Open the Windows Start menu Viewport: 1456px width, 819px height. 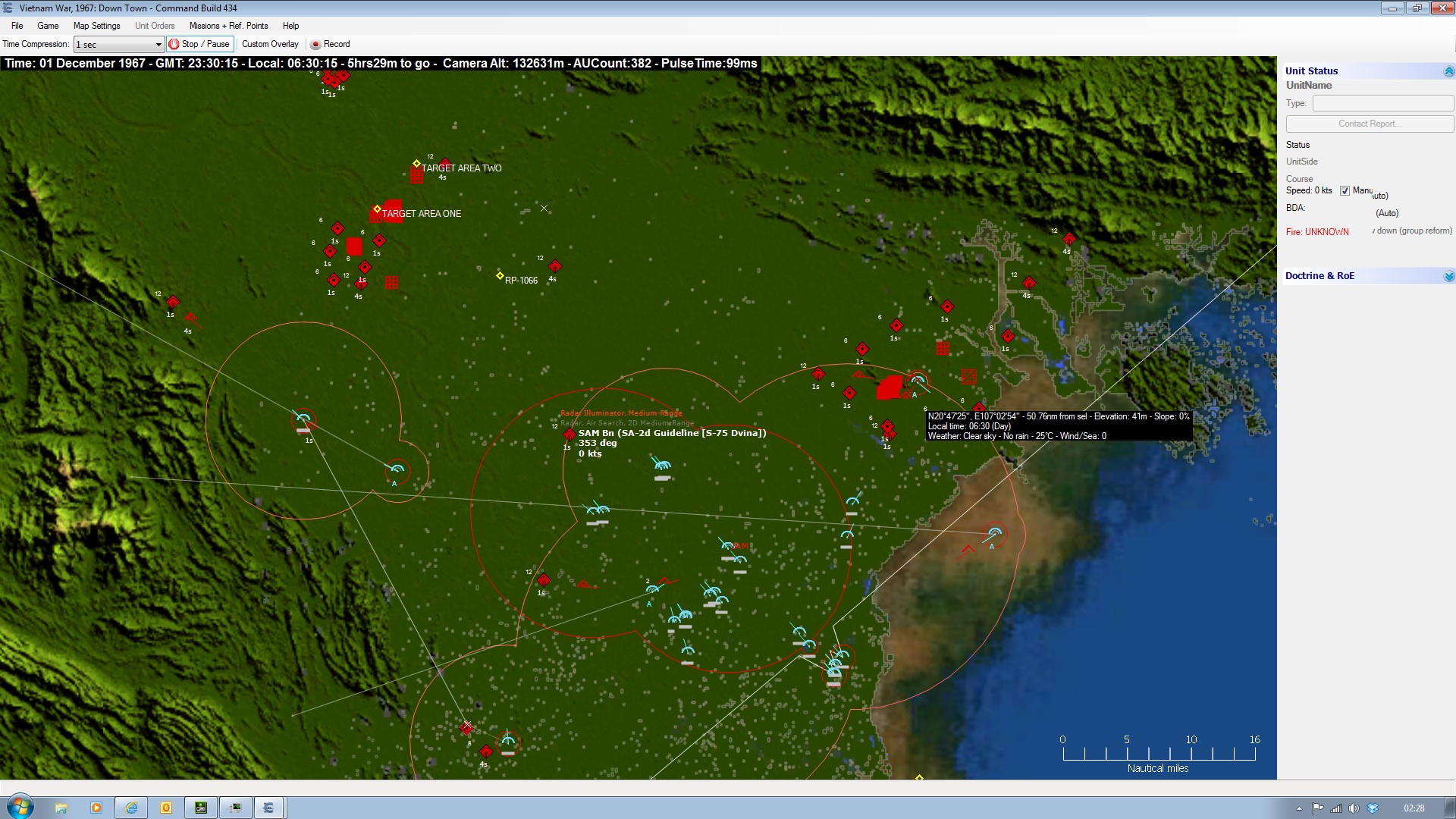click(x=20, y=807)
